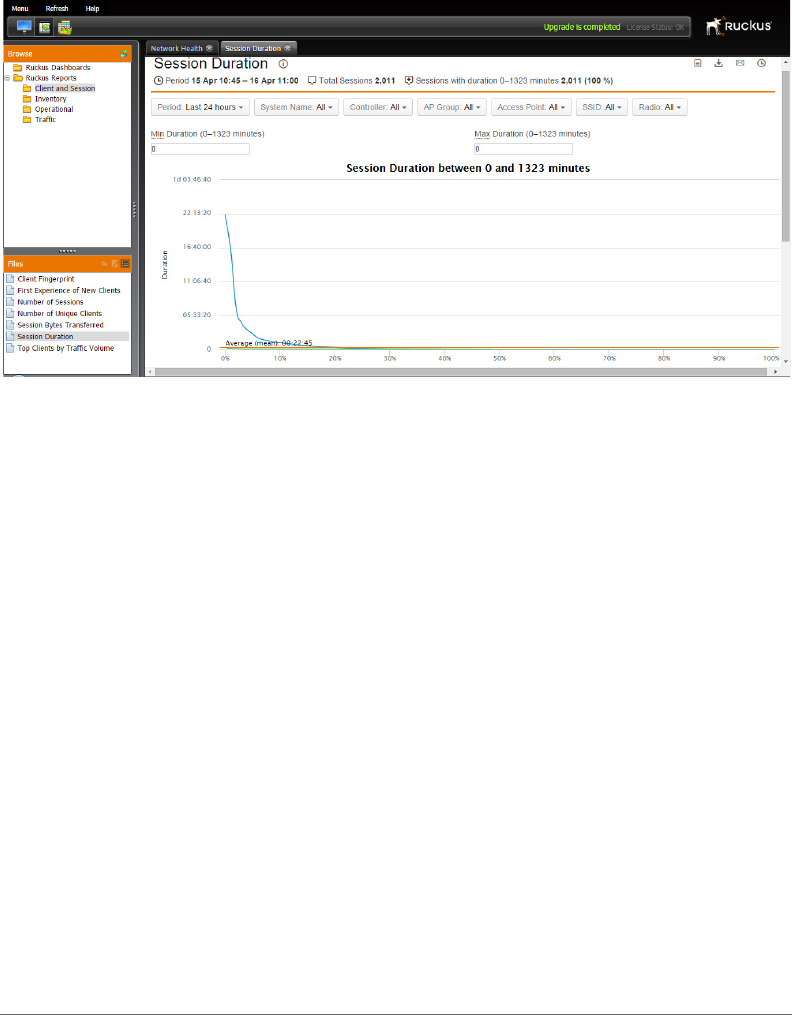
Task: Open First Experience of New Clients report
Action: point(69,291)
